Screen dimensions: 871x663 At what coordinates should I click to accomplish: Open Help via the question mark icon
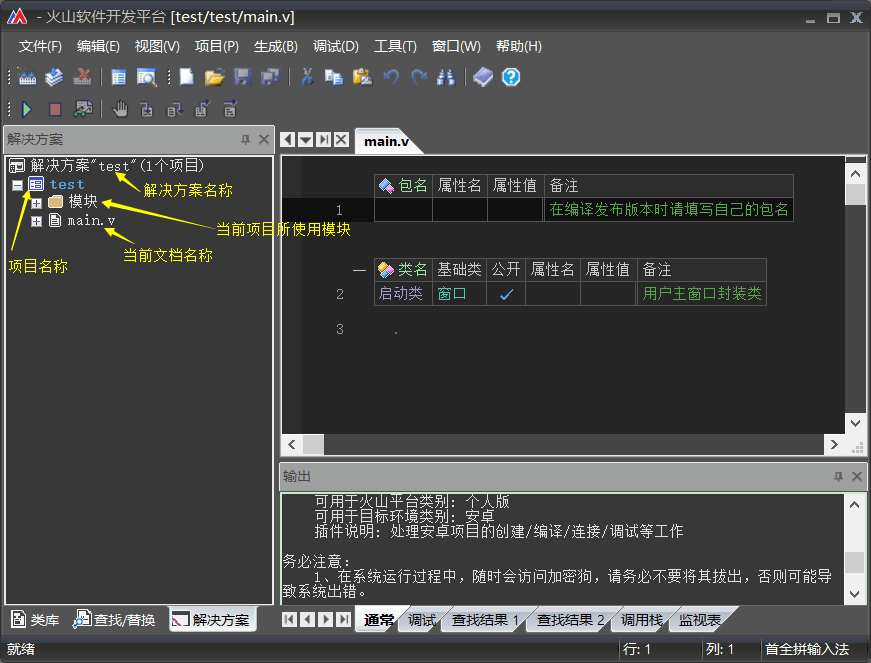coord(511,77)
